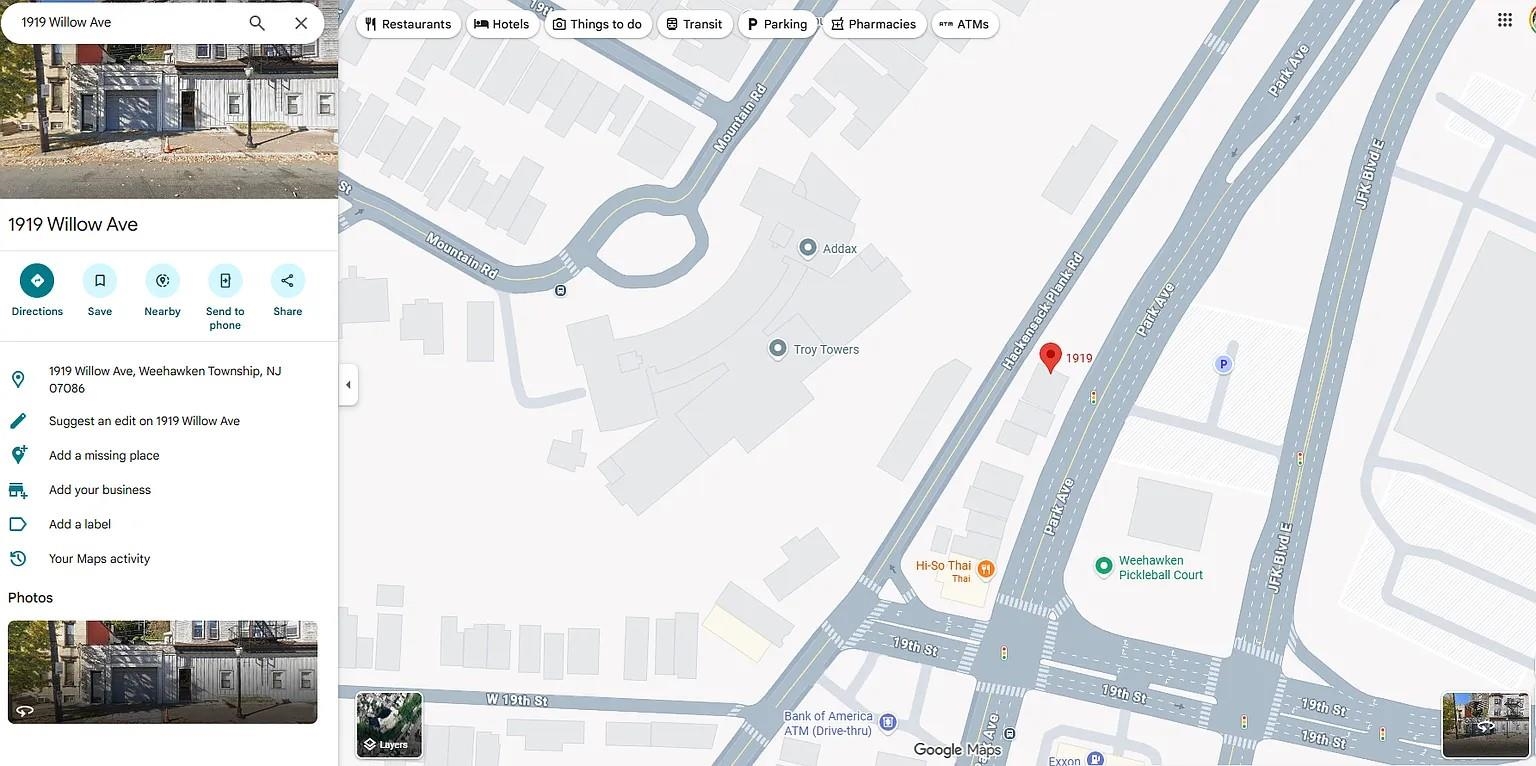Click the Directions button

tap(37, 281)
